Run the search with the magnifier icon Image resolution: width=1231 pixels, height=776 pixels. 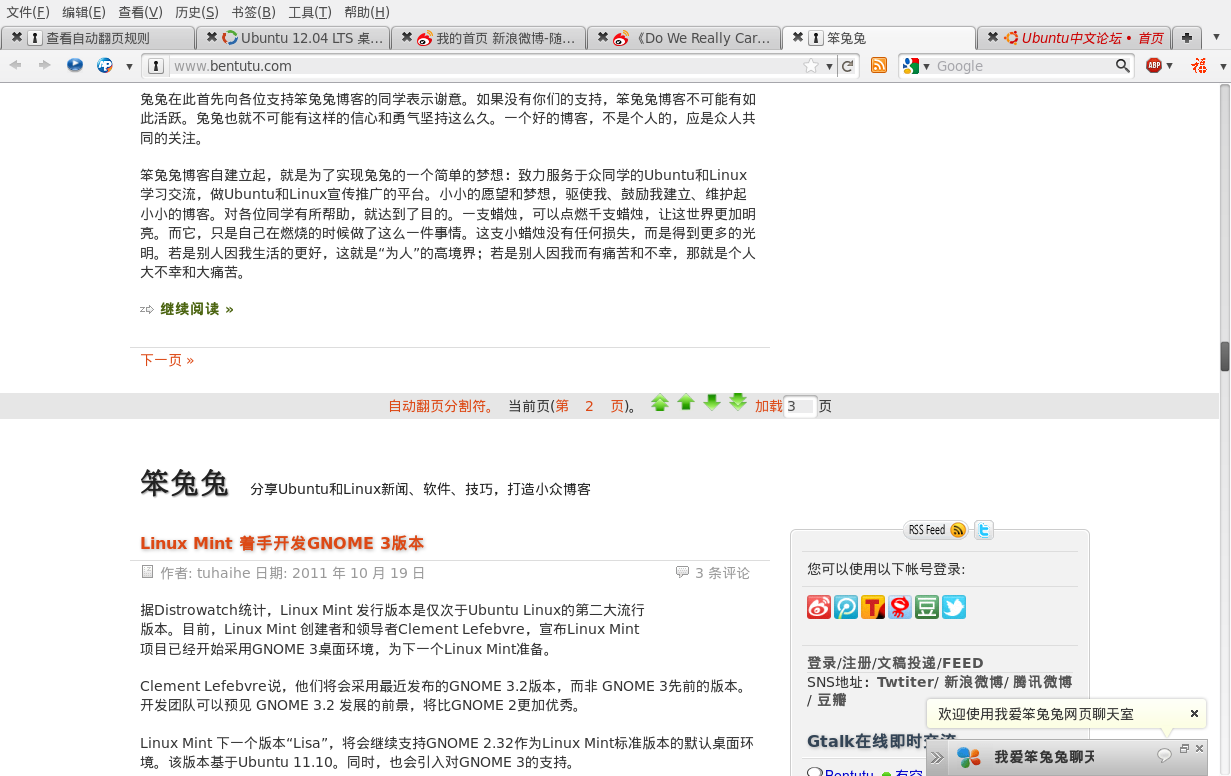(1123, 66)
